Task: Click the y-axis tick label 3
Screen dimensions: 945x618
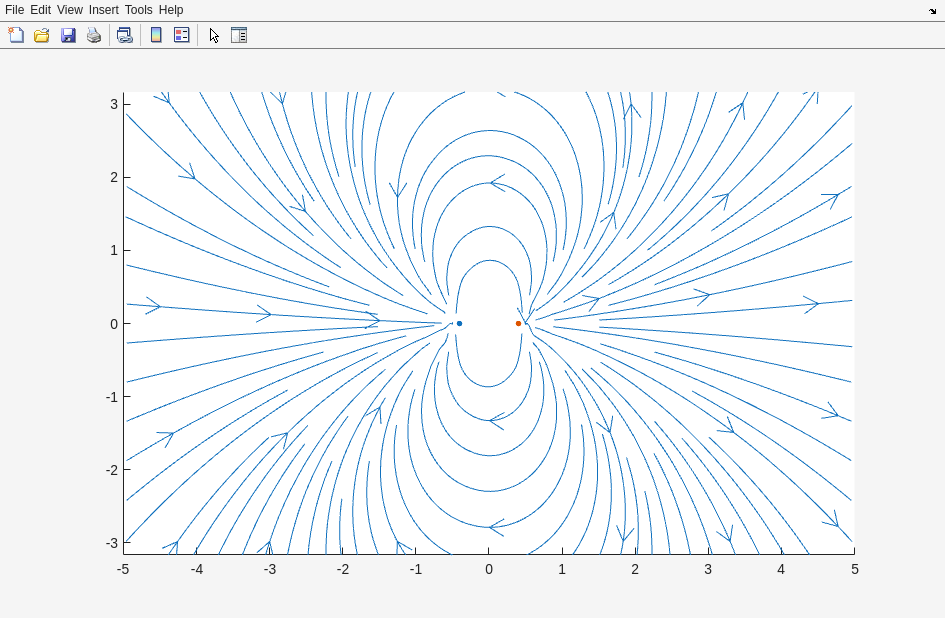Action: 114,104
